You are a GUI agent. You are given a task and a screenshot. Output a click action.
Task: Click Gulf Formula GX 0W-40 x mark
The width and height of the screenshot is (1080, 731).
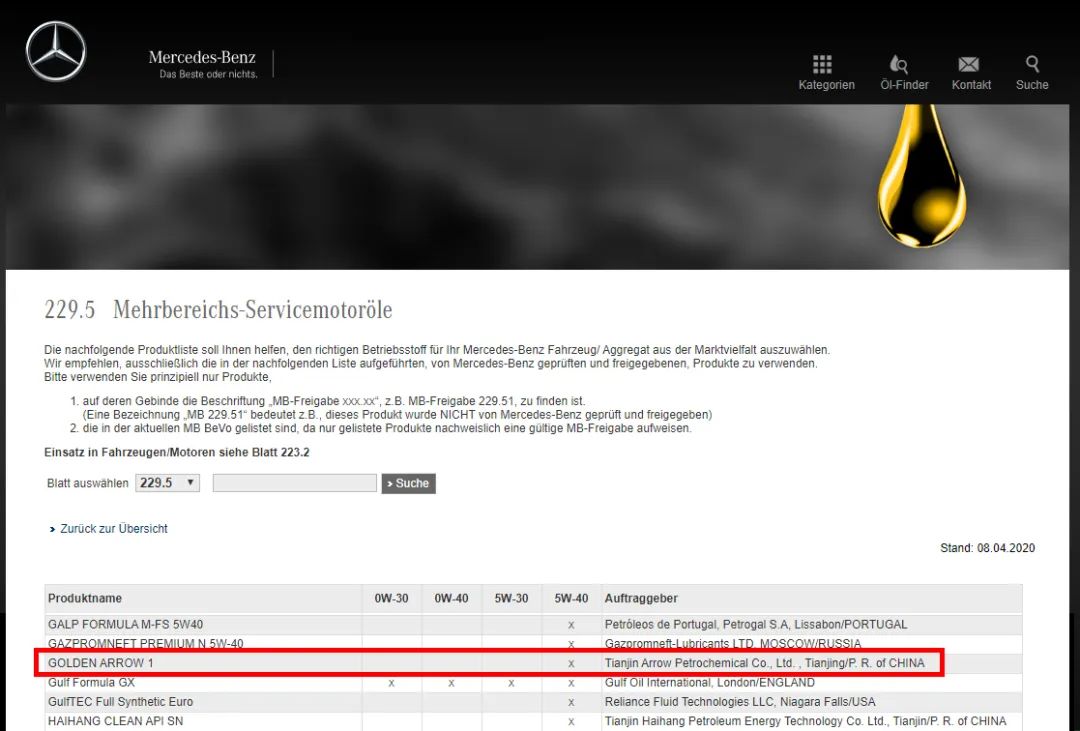[451, 683]
